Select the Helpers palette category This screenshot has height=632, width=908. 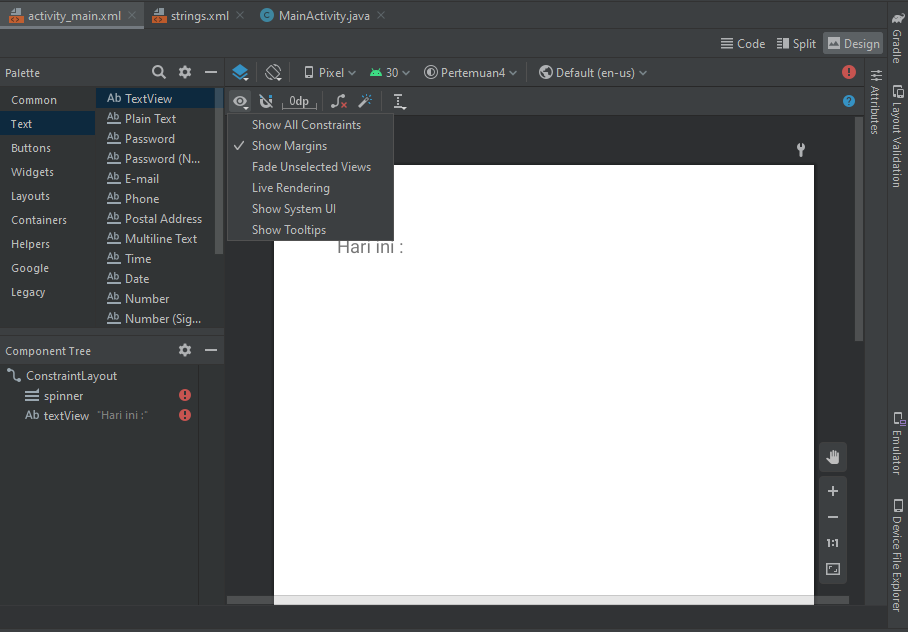pyautogui.click(x=47, y=244)
